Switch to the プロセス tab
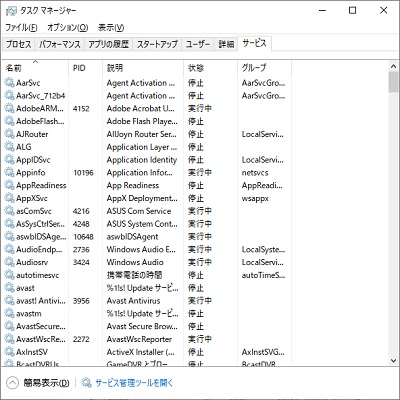This screenshot has width=400, height=400. (19, 44)
